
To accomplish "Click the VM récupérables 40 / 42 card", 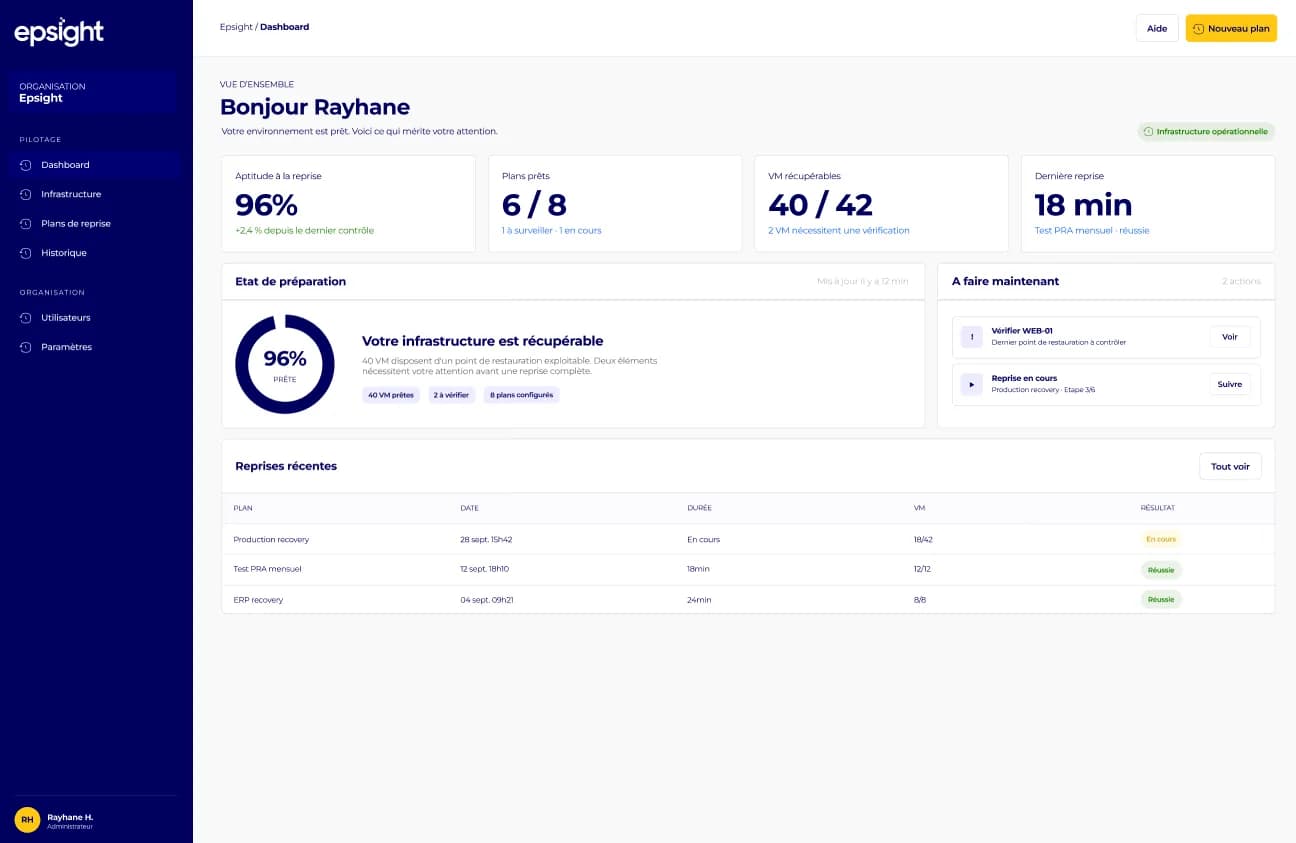I will point(881,204).
